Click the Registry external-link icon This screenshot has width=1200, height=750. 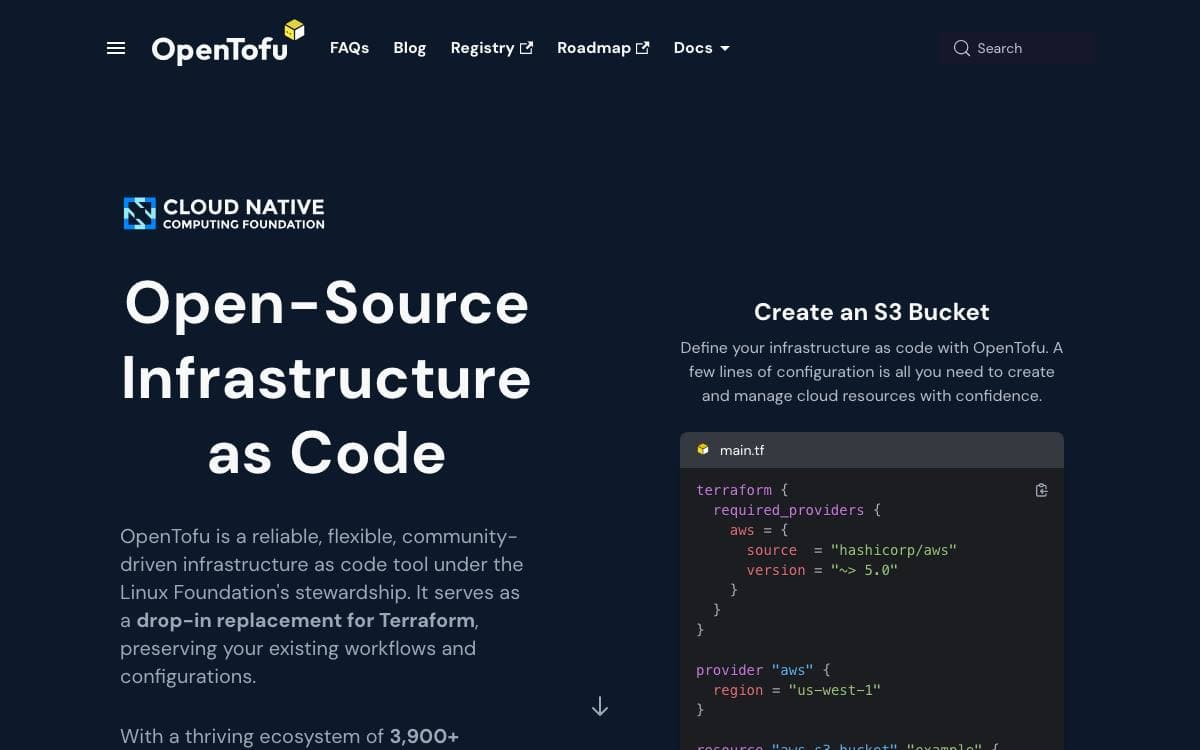(x=526, y=48)
